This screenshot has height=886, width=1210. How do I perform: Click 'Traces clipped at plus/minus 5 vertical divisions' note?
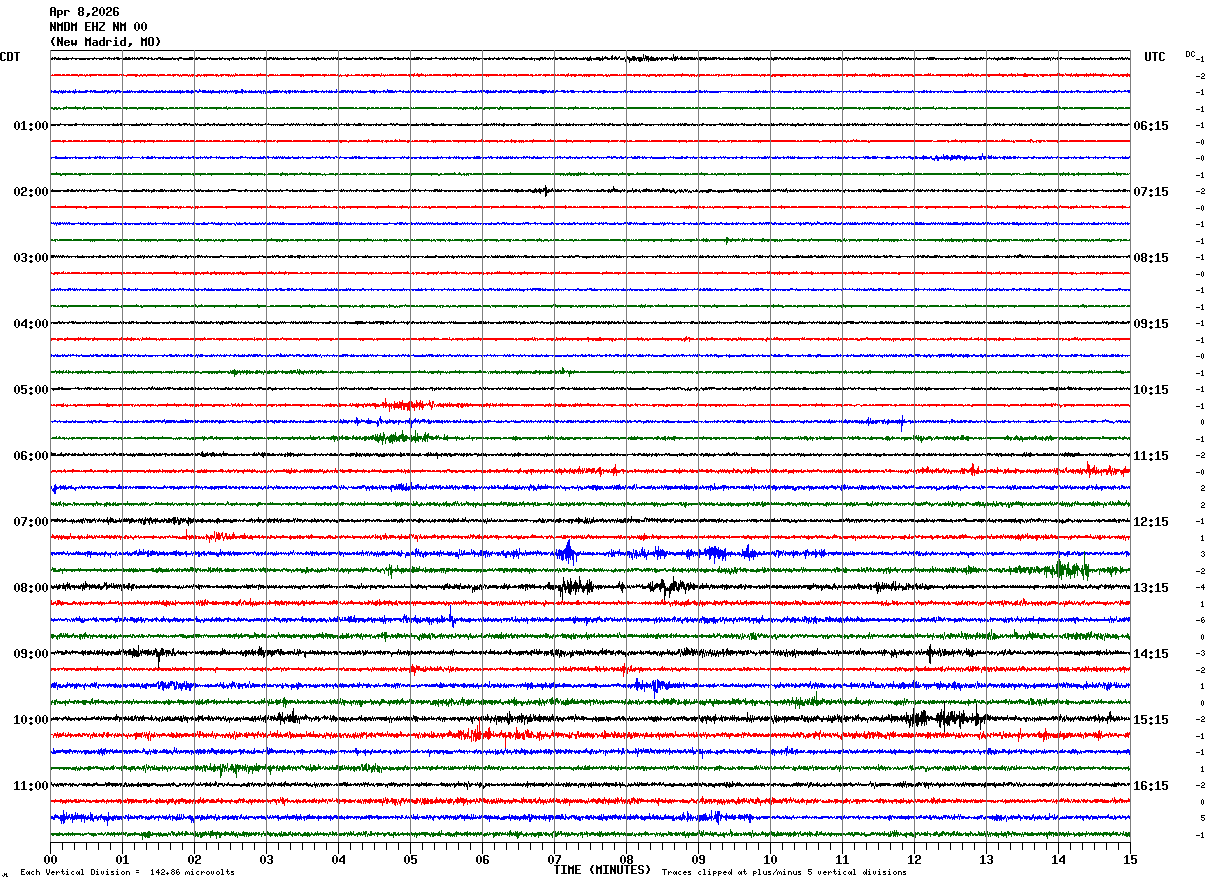(784, 873)
